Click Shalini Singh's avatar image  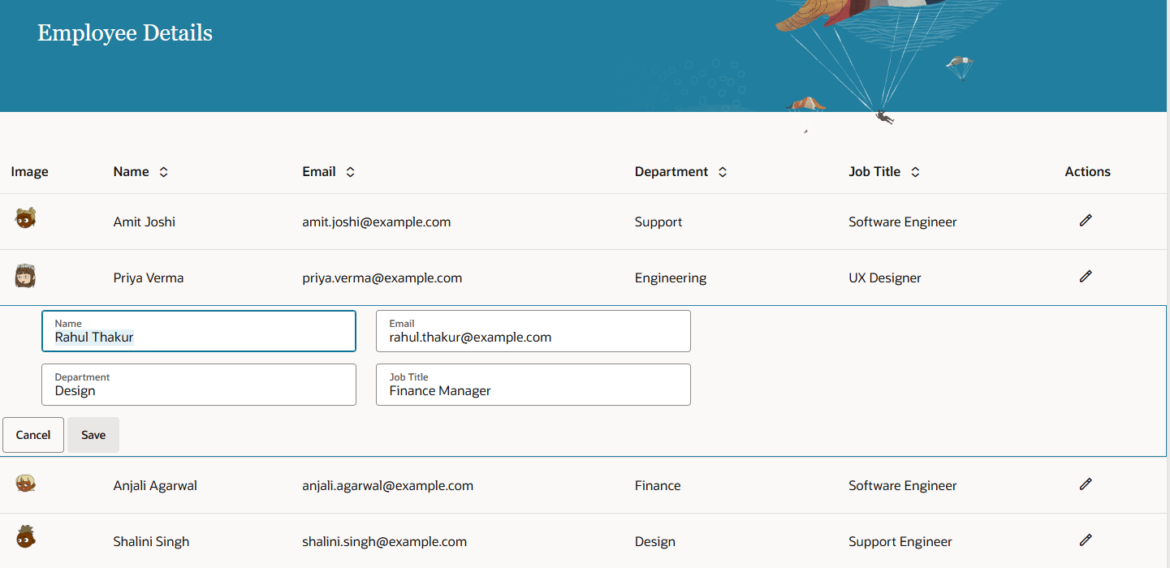click(25, 537)
